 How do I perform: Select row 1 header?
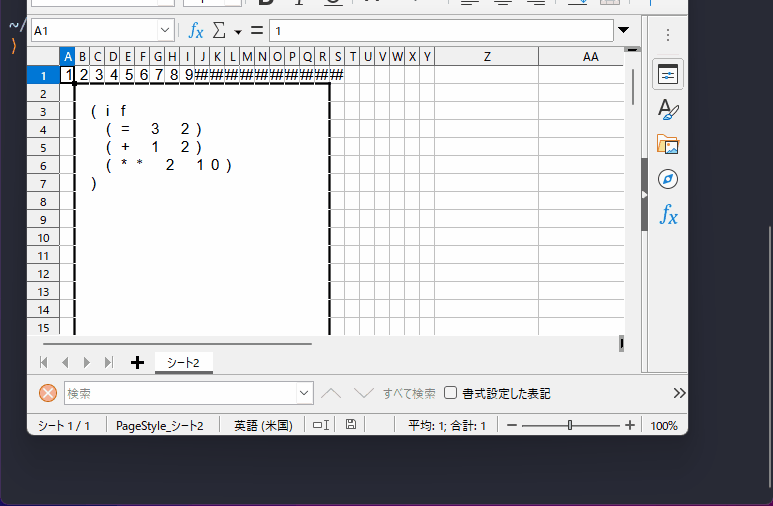pos(43,75)
